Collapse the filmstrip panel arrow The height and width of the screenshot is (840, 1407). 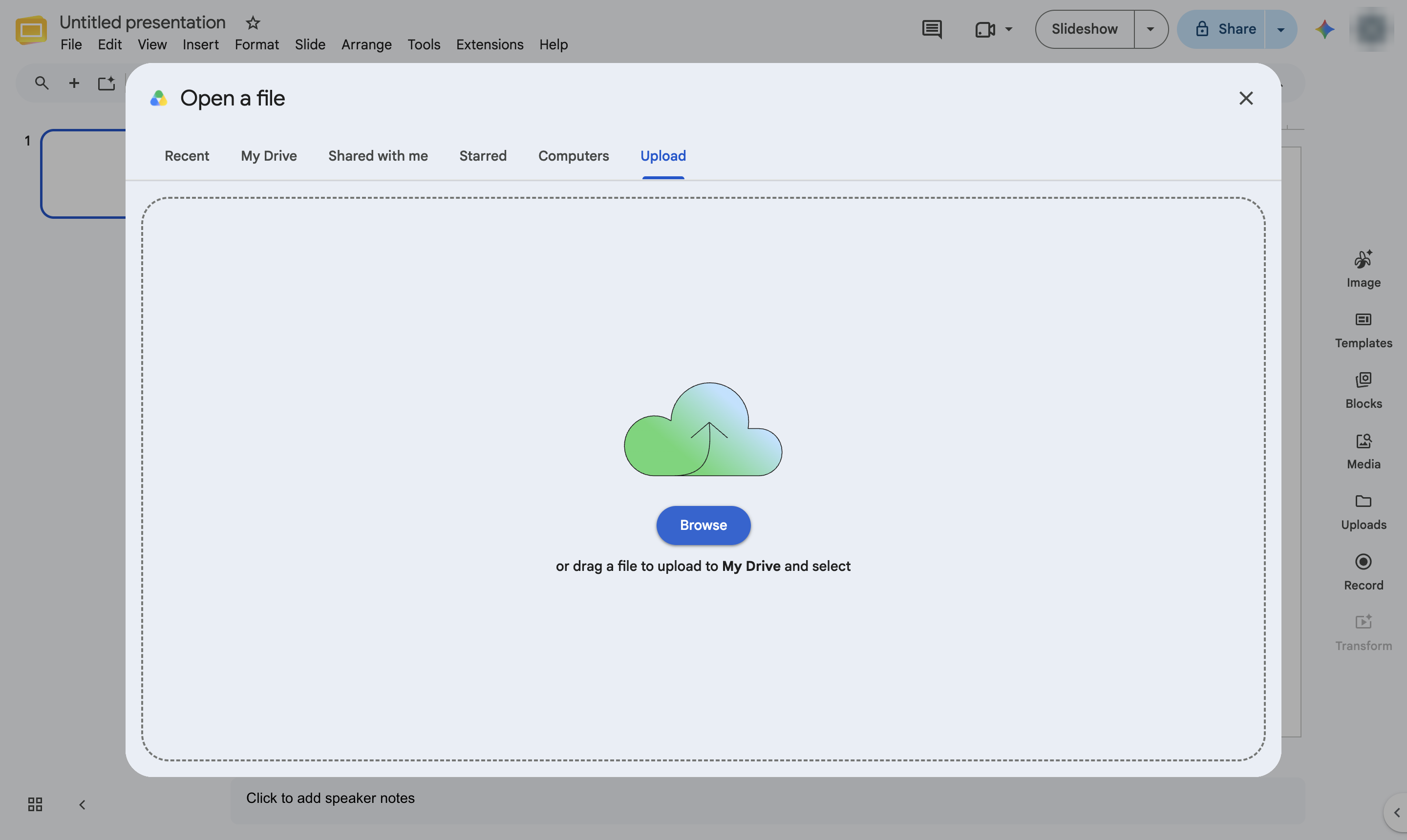[82, 804]
